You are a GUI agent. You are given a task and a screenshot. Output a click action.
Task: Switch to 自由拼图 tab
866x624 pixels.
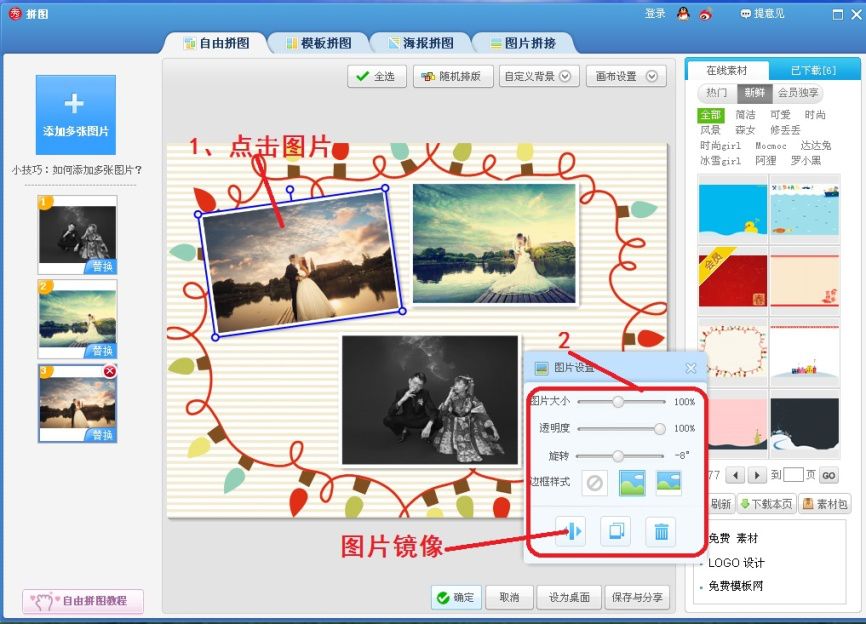pos(217,43)
